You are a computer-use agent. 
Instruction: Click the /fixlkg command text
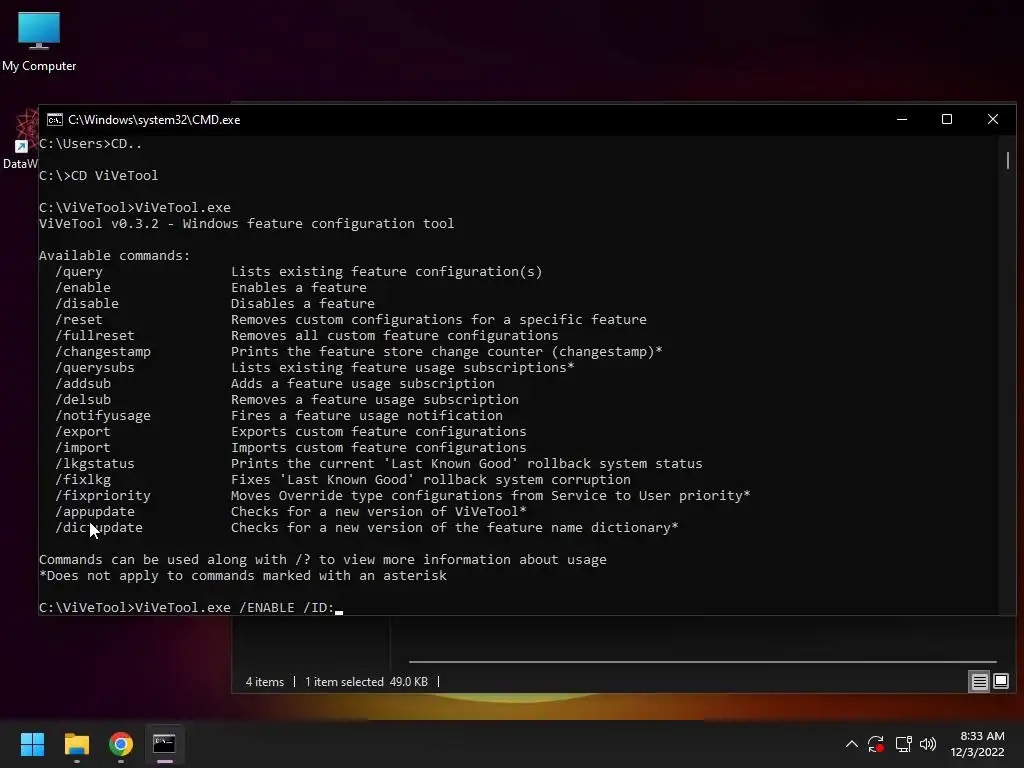[83, 480]
